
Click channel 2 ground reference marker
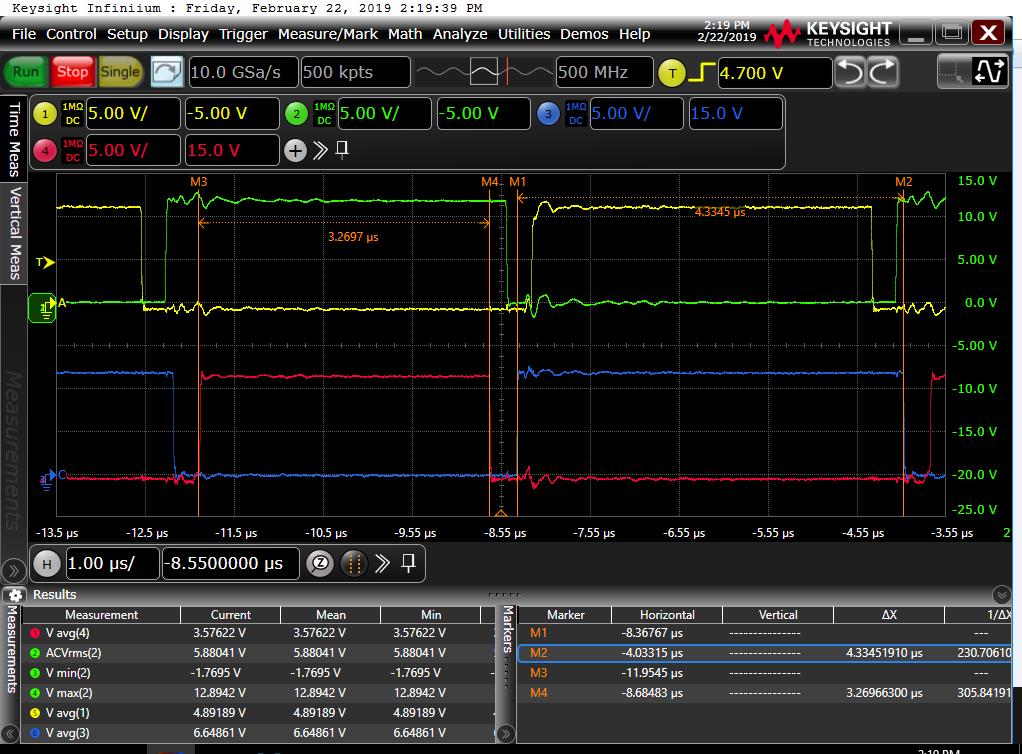[42, 308]
